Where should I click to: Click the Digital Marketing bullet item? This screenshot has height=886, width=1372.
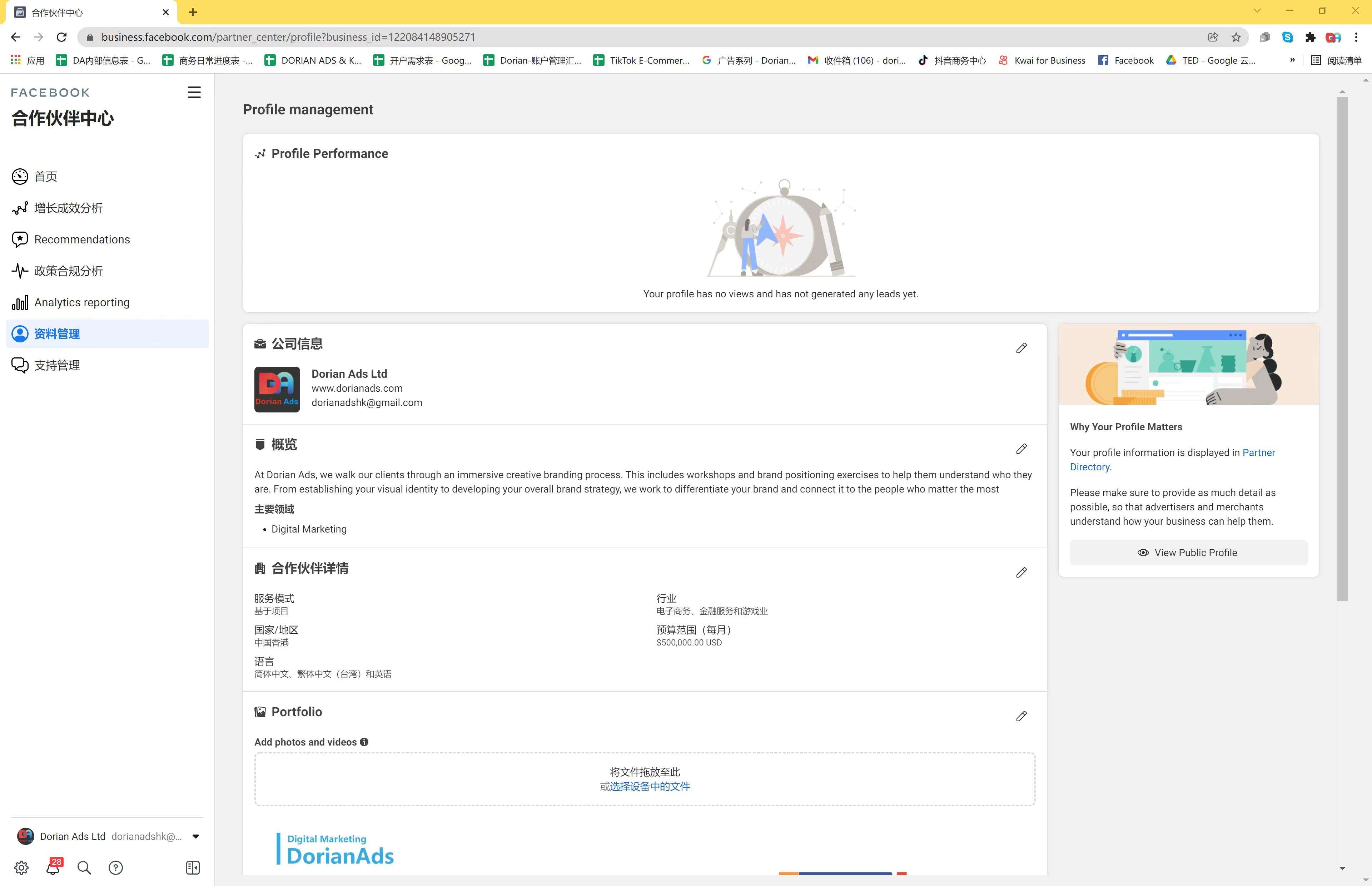click(309, 529)
